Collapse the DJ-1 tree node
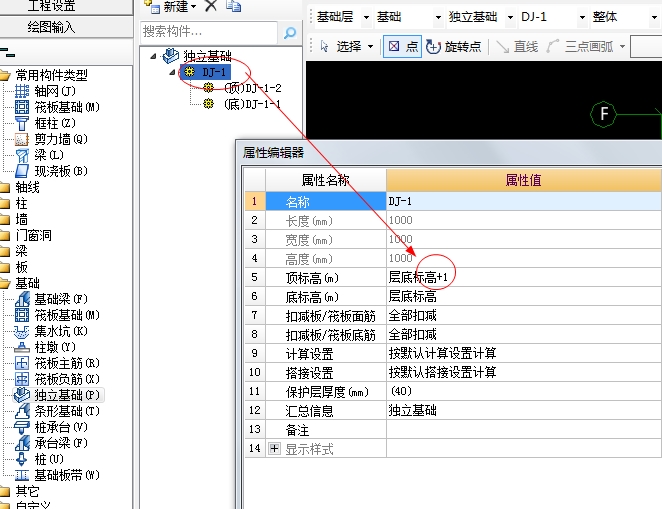Screen dimensions: 662x509 tap(172, 72)
